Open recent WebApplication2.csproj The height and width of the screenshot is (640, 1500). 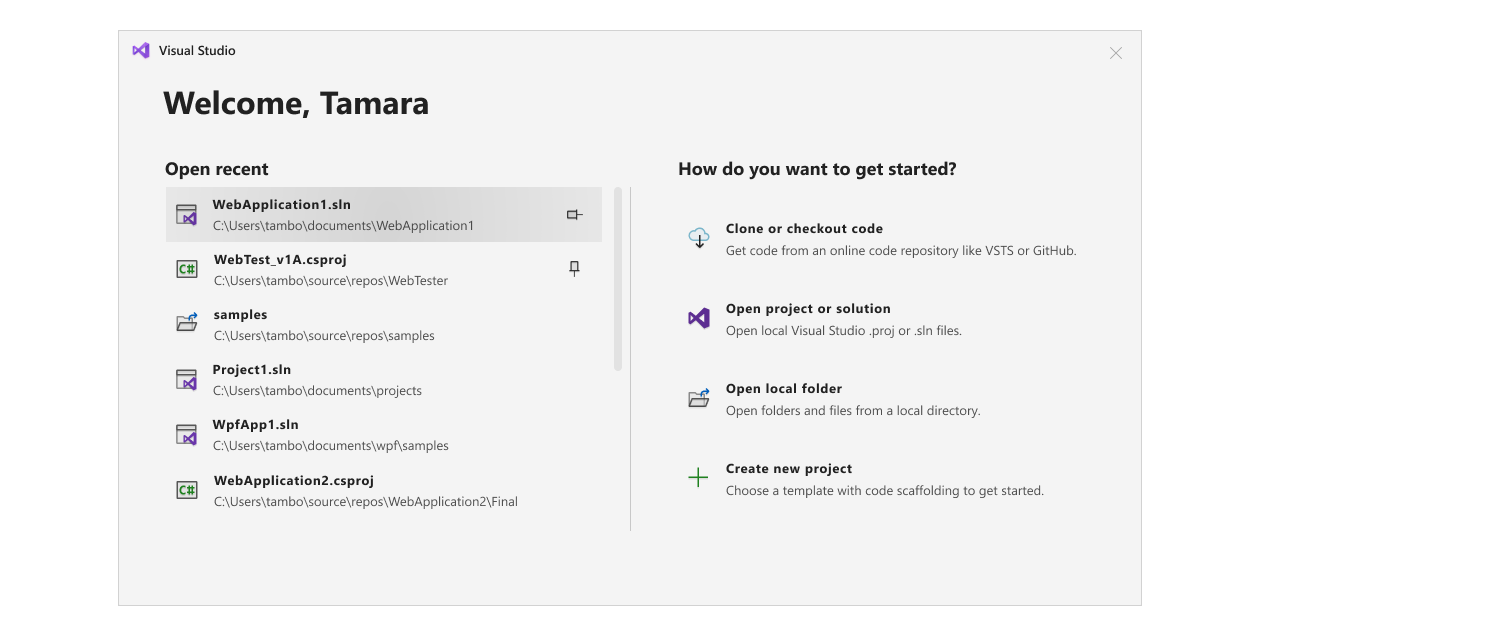384,491
